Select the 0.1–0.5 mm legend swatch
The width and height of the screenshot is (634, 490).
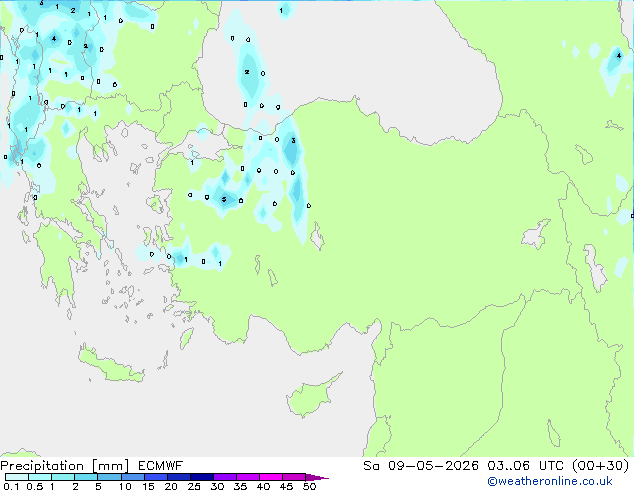[x=17, y=477]
